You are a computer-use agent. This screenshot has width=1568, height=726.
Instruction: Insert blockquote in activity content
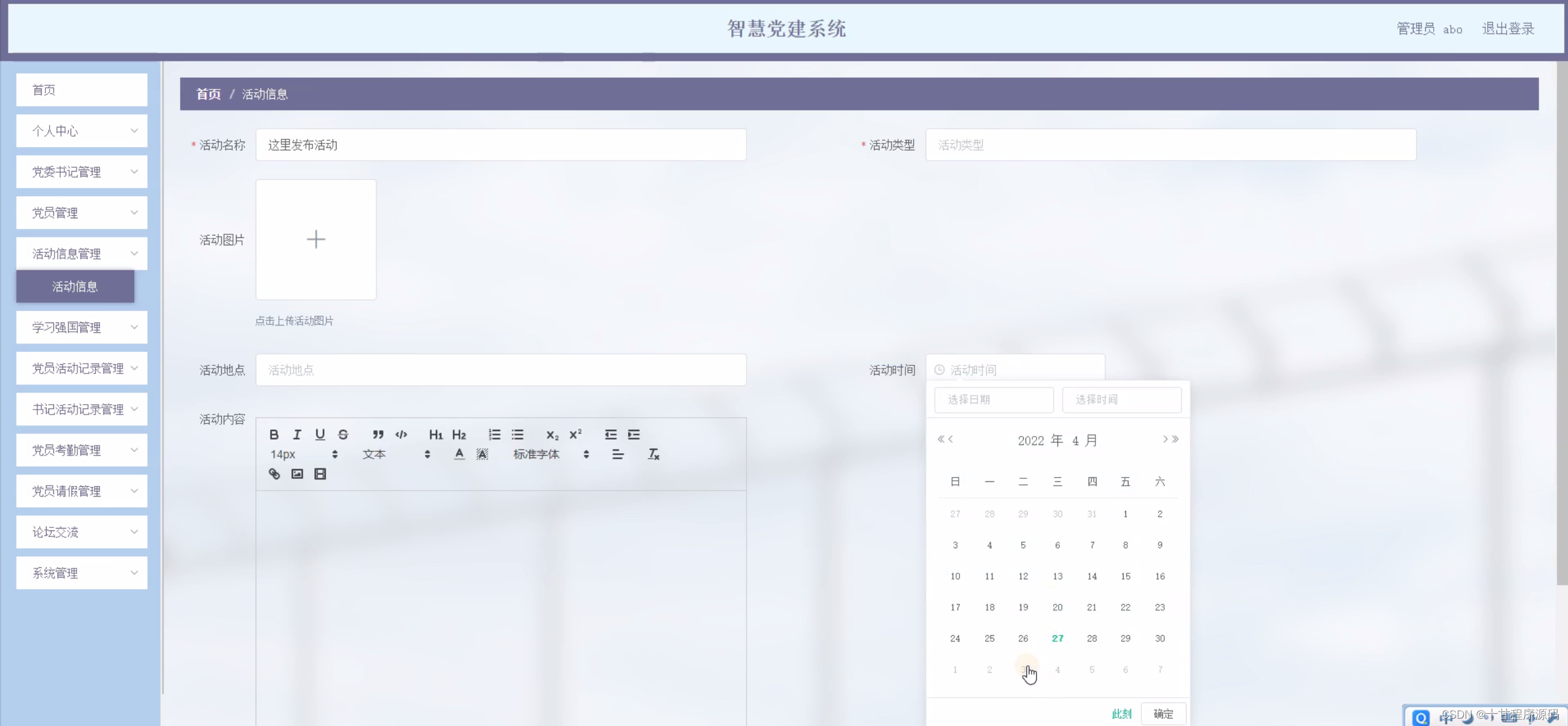point(378,434)
